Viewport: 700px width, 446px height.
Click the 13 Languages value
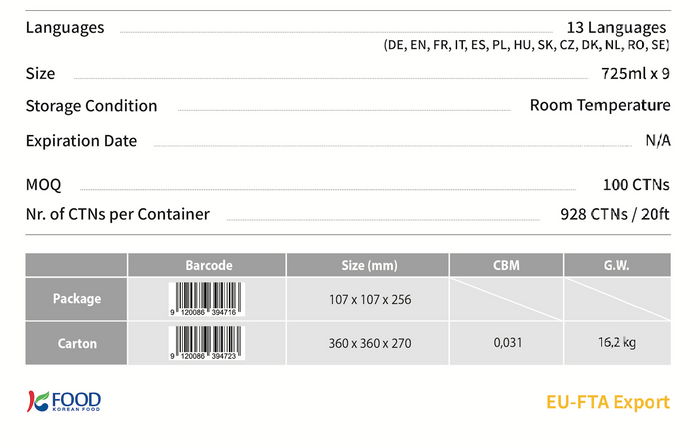point(616,28)
